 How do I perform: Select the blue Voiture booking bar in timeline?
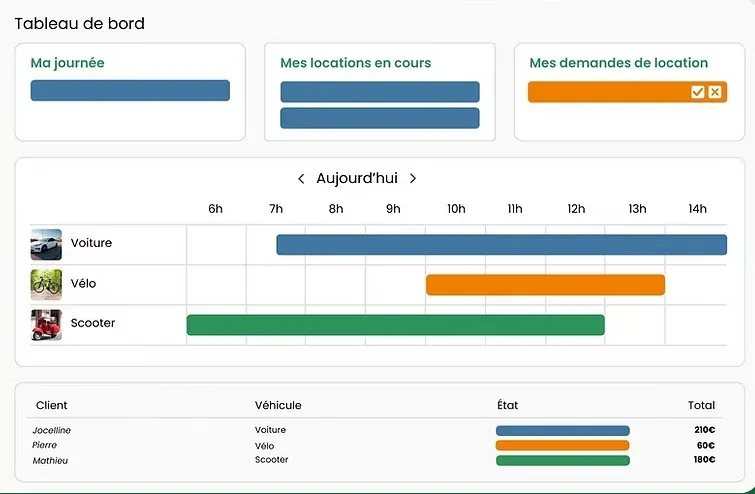[502, 245]
